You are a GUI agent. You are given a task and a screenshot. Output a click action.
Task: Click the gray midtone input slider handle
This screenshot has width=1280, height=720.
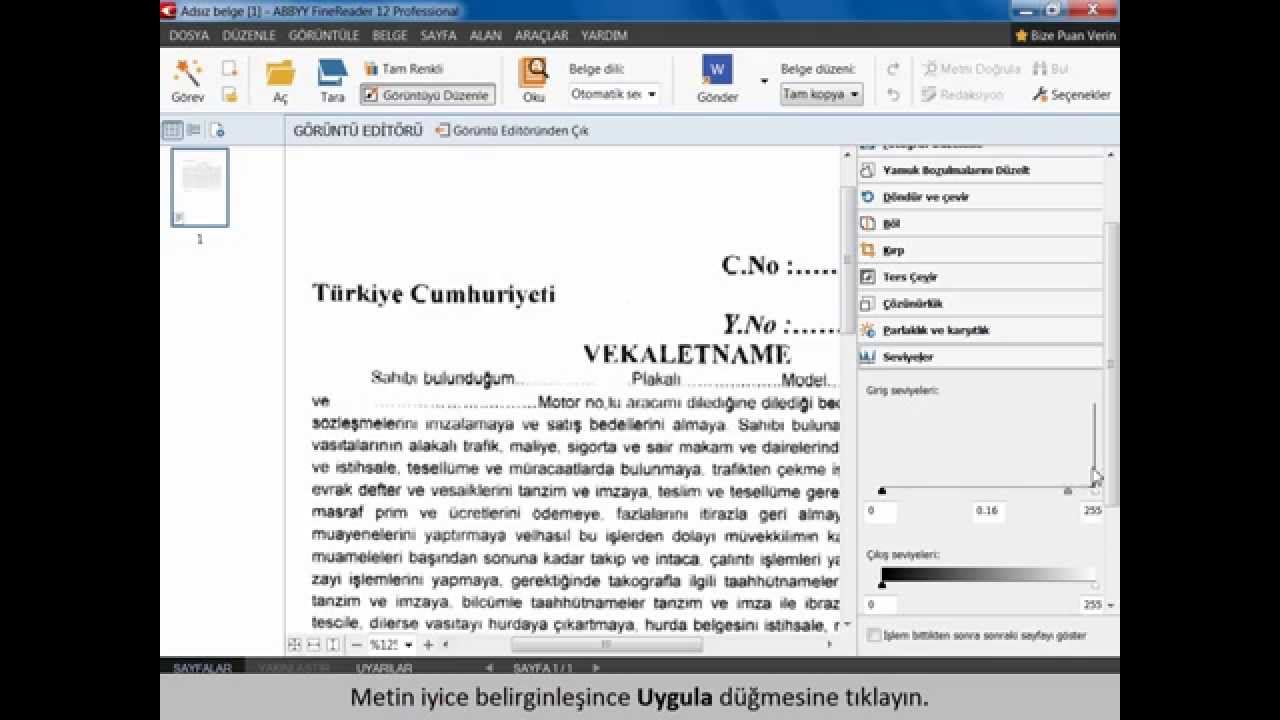coord(1067,491)
